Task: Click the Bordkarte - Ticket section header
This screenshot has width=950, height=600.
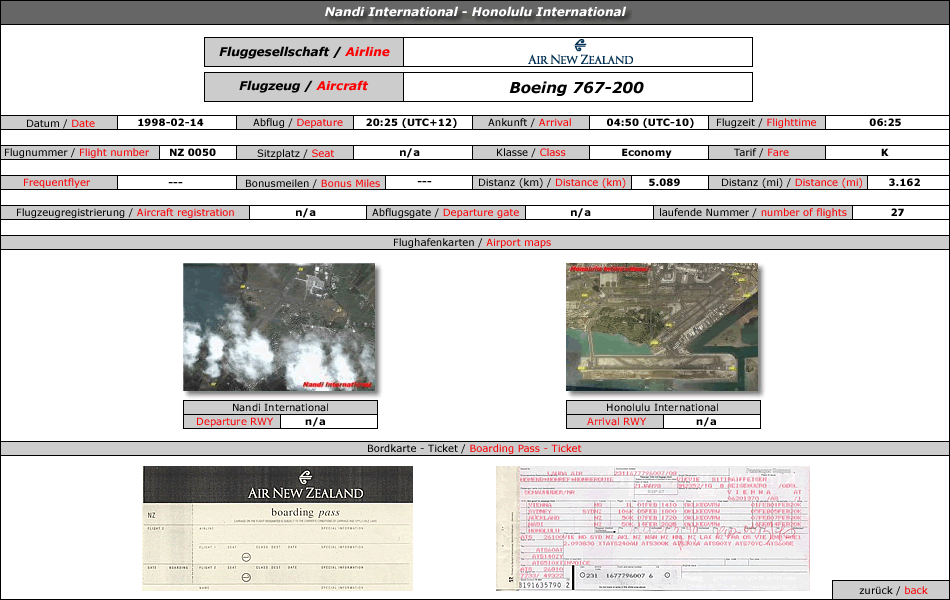Action: [x=475, y=449]
